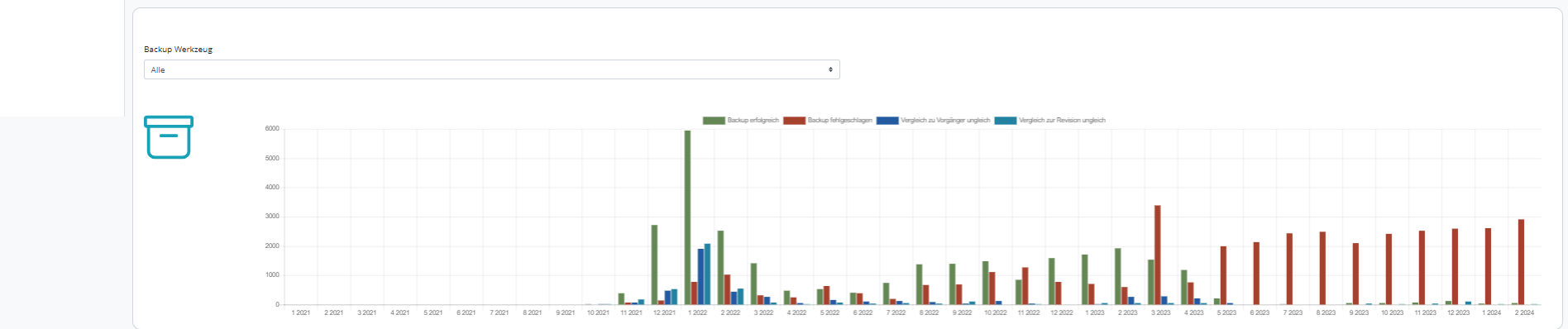Click the teal archive box icon
The height and width of the screenshot is (329, 1568).
coord(169,137)
